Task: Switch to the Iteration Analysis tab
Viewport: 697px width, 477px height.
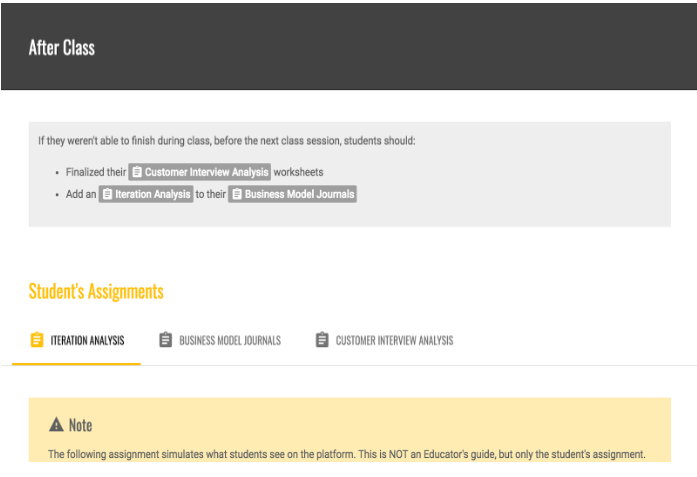Action: point(86,340)
